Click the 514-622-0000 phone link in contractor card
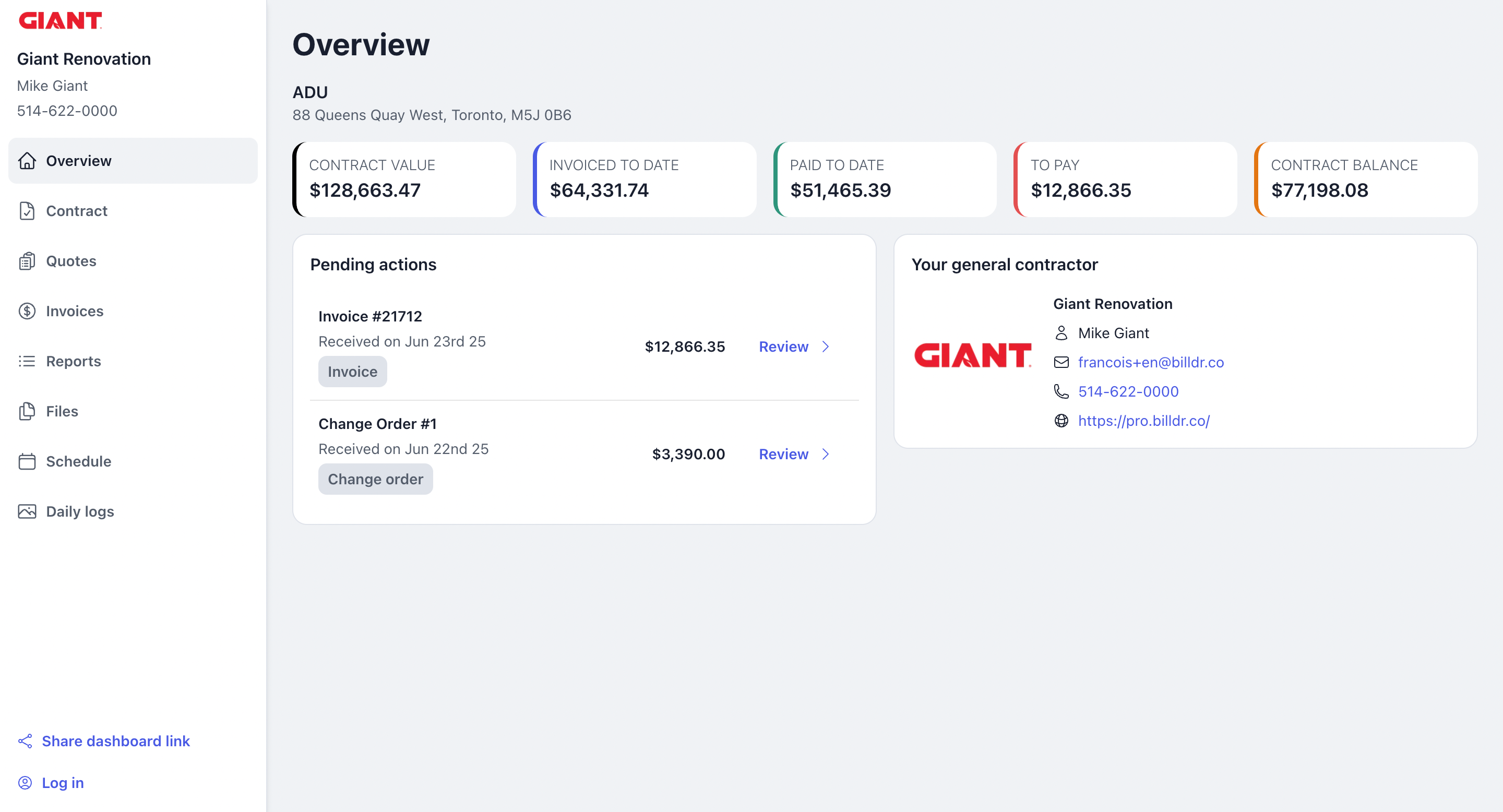 [1128, 391]
